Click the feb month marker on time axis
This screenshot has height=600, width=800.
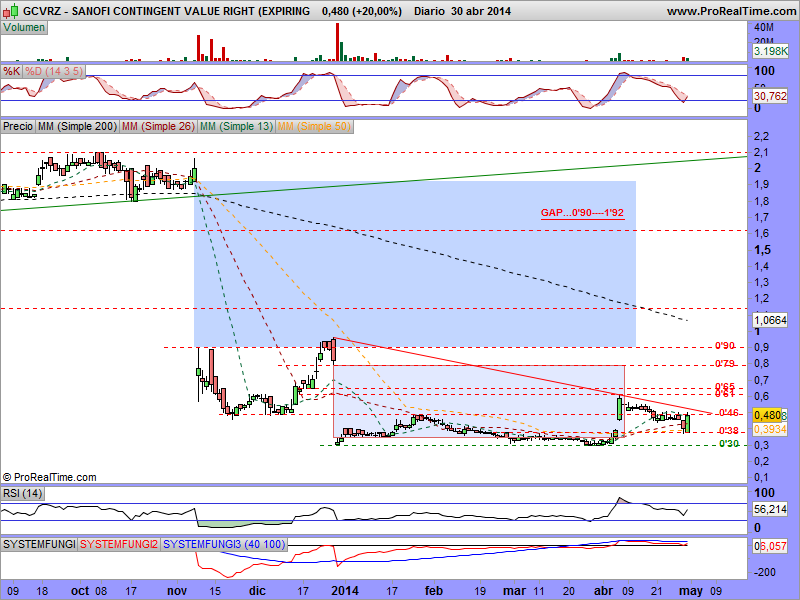pyautogui.click(x=434, y=591)
